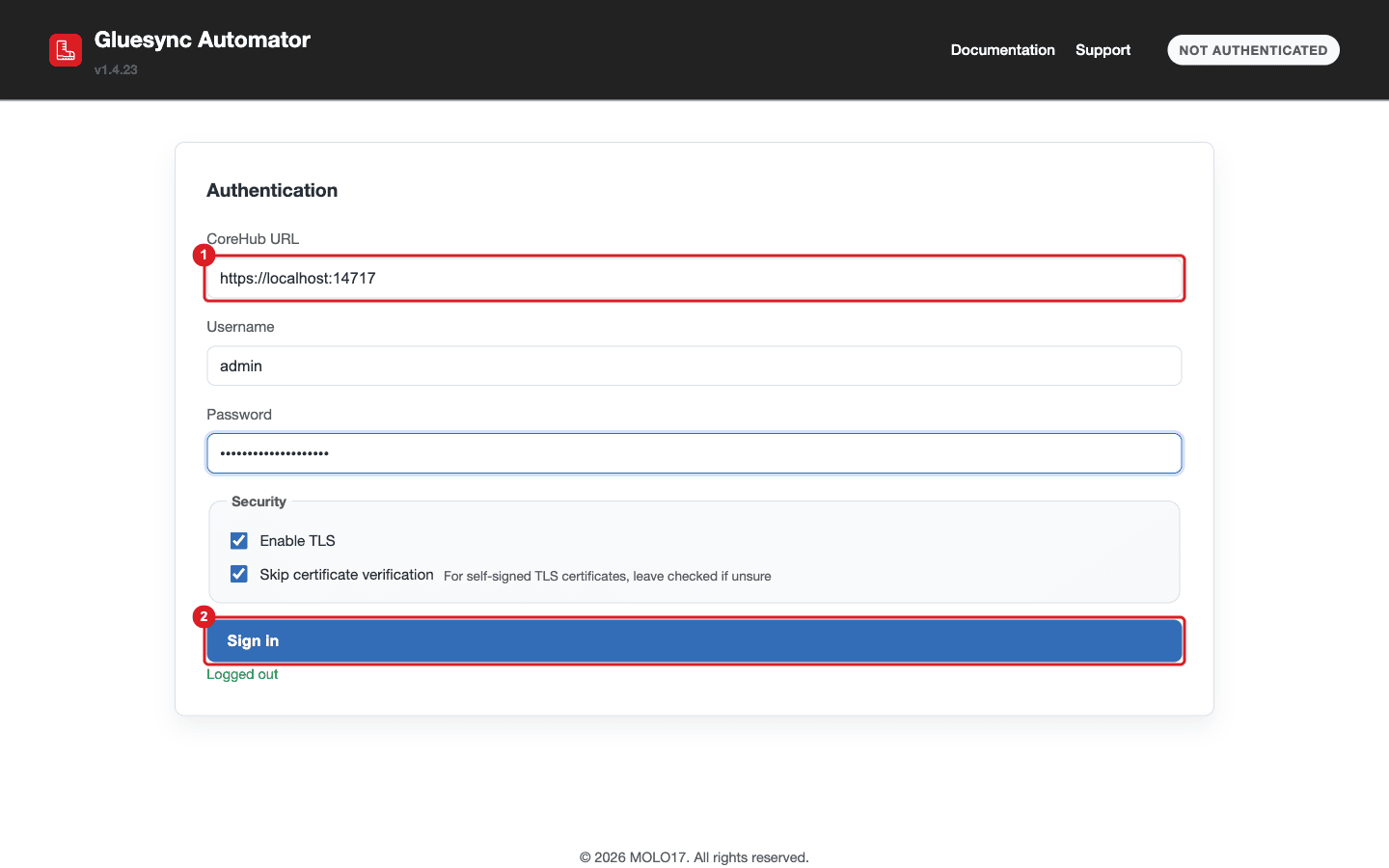Click the Gluesync Automator title text
This screenshot has height=868, width=1389.
(203, 40)
